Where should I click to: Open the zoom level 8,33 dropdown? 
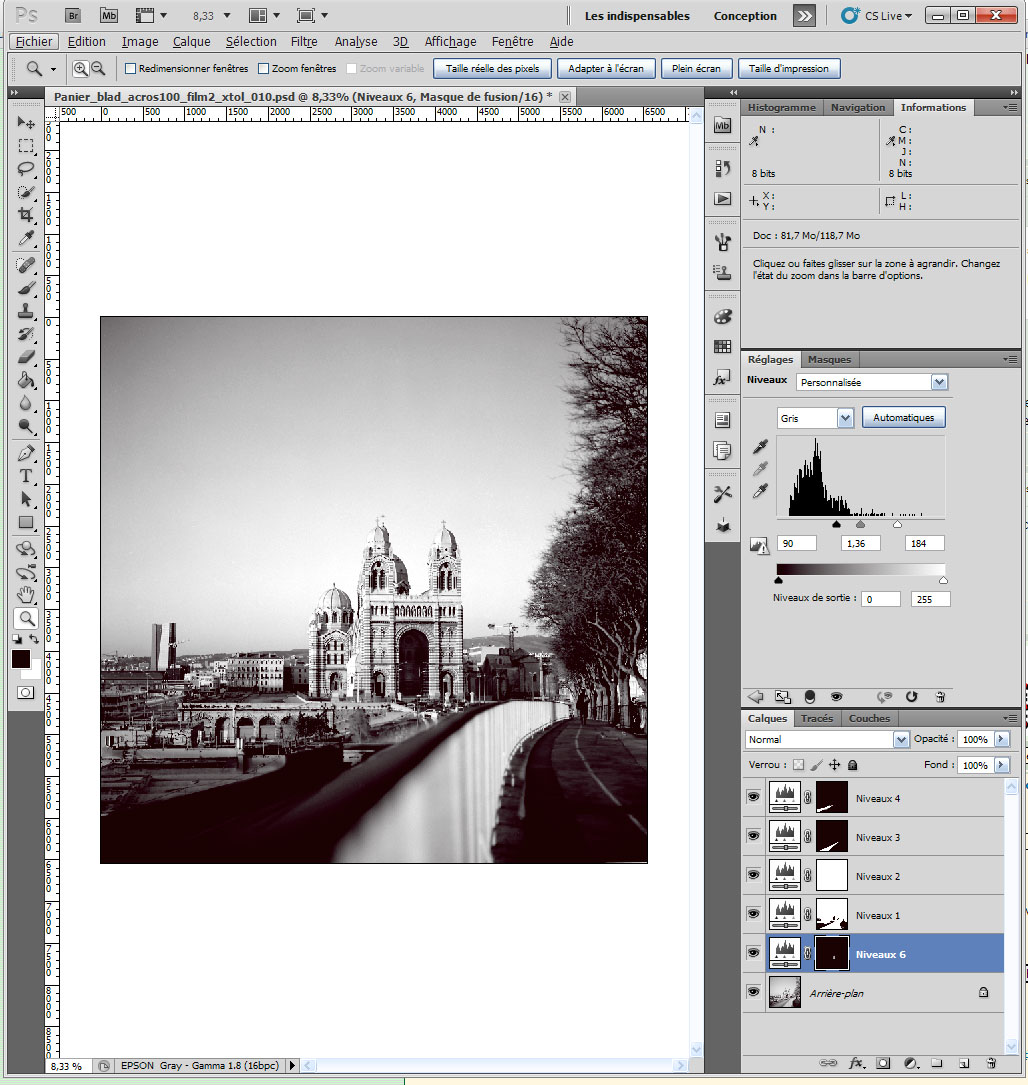pos(226,15)
